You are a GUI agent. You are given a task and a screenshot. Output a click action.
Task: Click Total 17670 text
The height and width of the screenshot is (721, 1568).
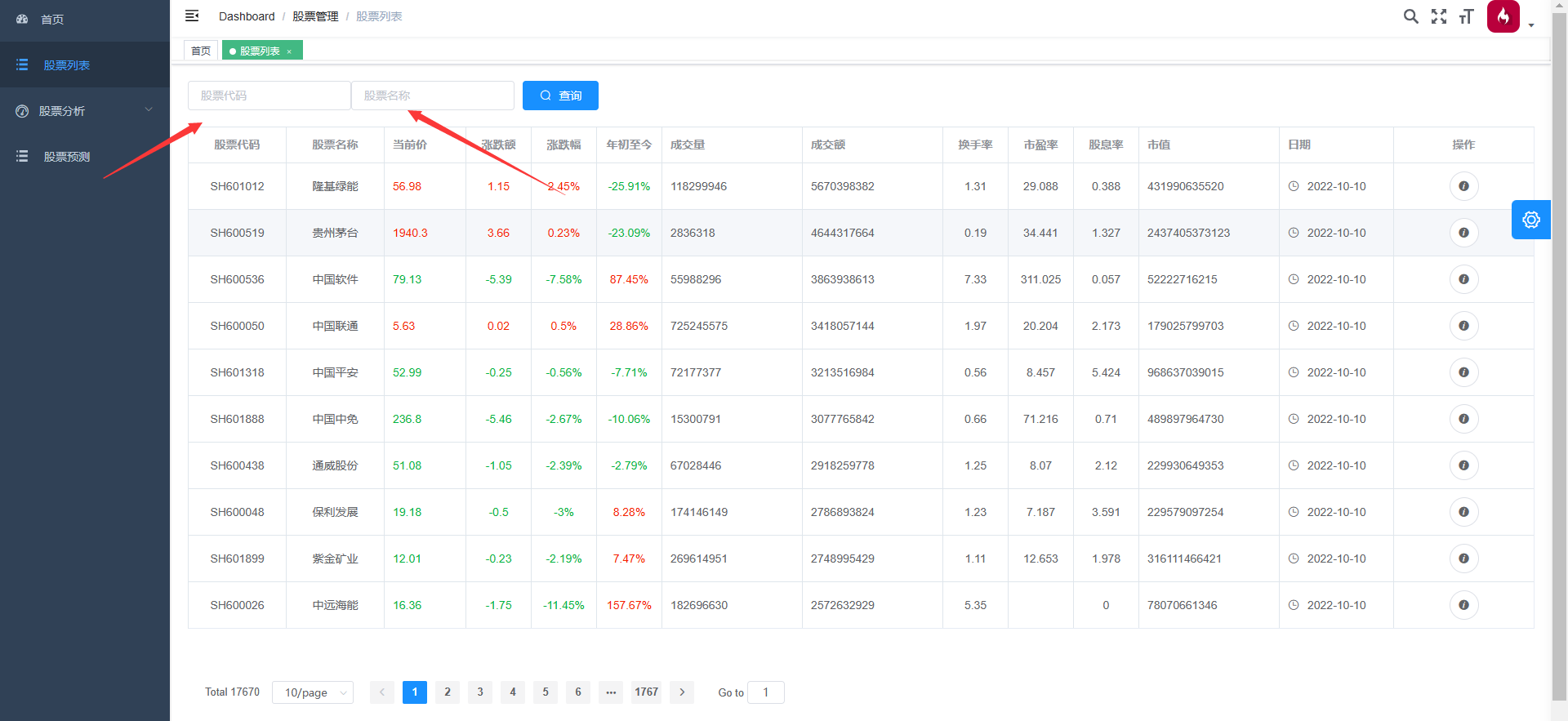[232, 692]
